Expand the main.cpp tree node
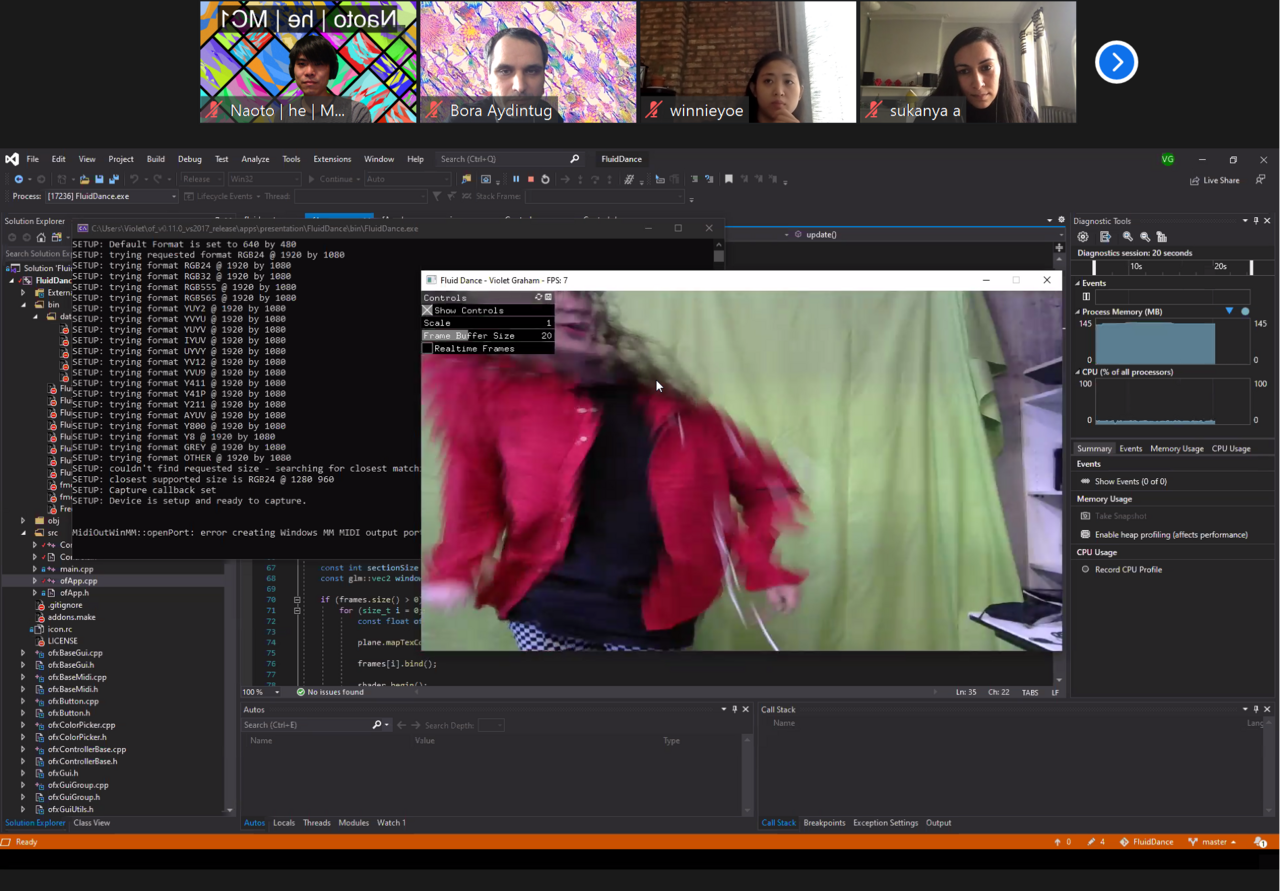 35,569
